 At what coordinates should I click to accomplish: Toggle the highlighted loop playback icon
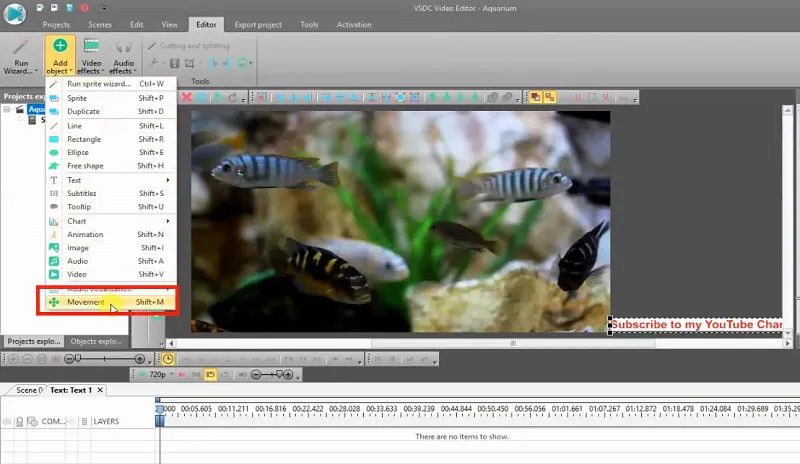point(210,375)
